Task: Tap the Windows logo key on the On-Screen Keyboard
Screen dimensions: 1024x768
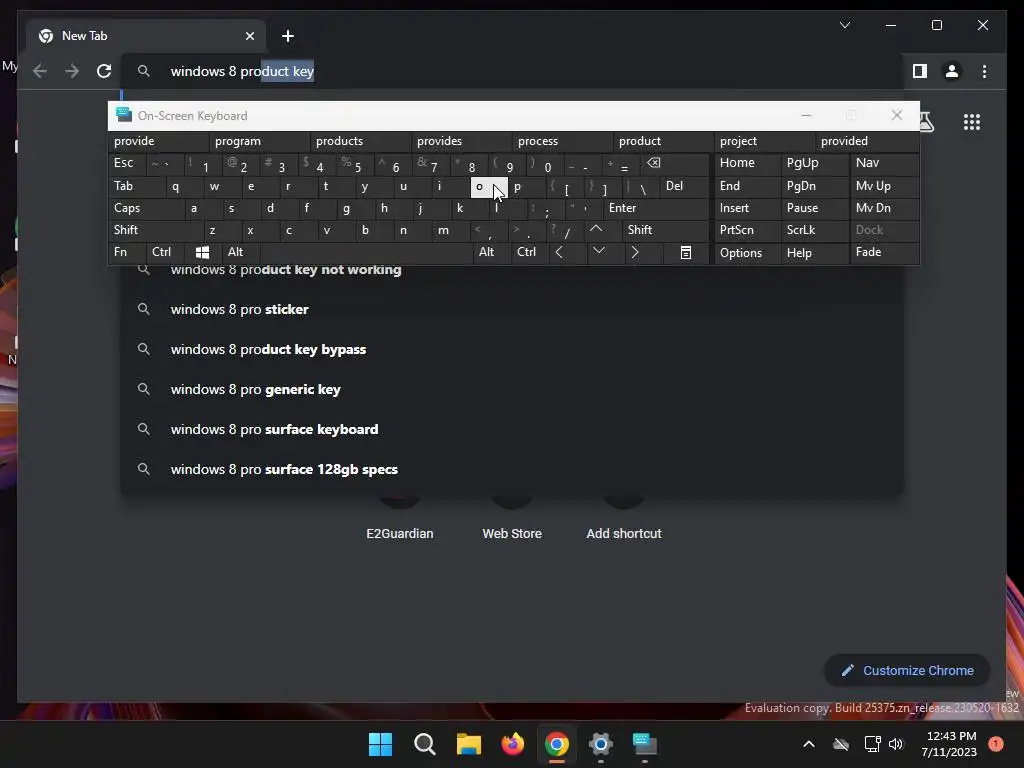Action: point(202,252)
